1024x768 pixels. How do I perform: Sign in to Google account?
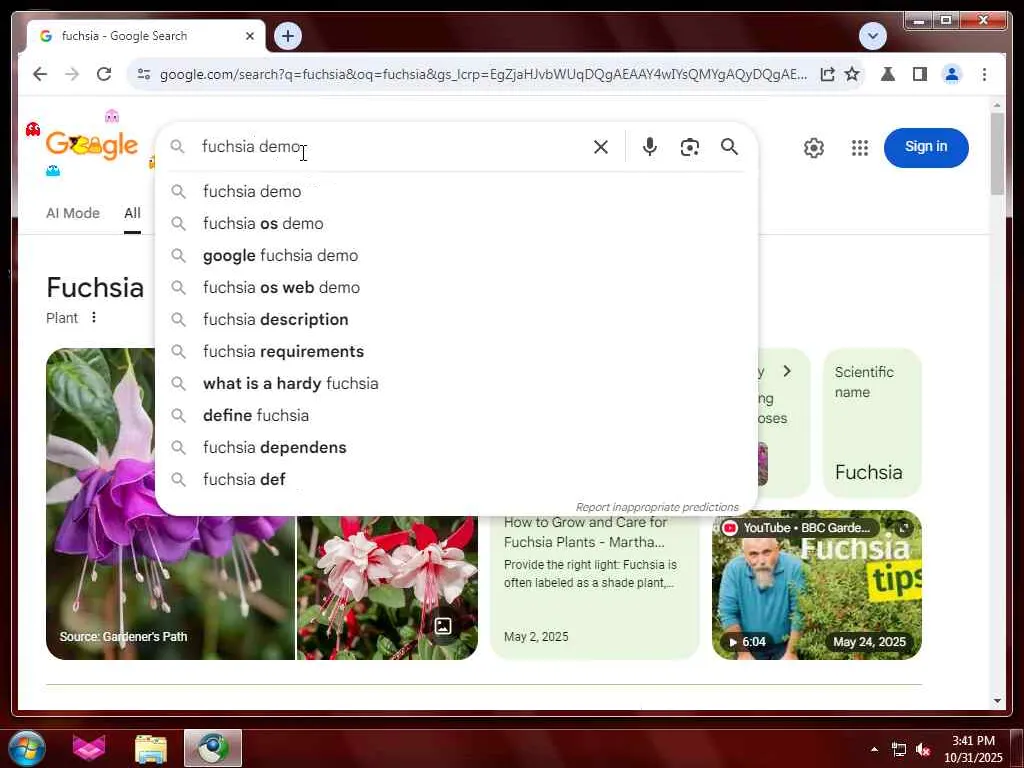926,148
